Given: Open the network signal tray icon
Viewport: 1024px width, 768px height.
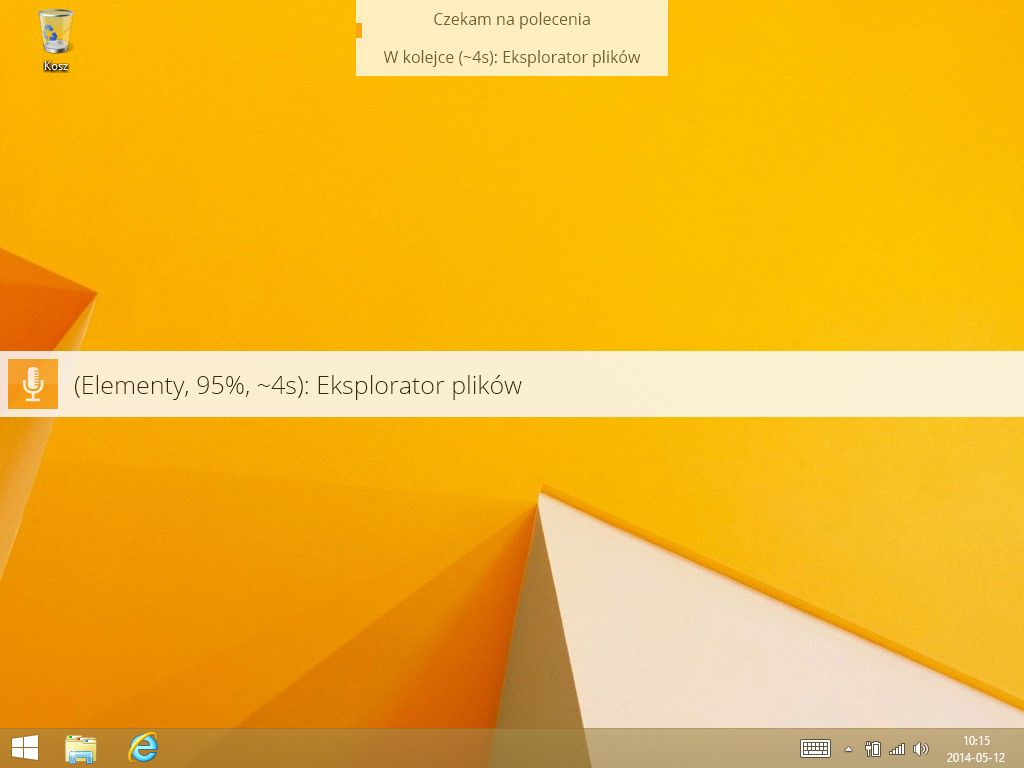Looking at the screenshot, I should pyautogui.click(x=897, y=749).
